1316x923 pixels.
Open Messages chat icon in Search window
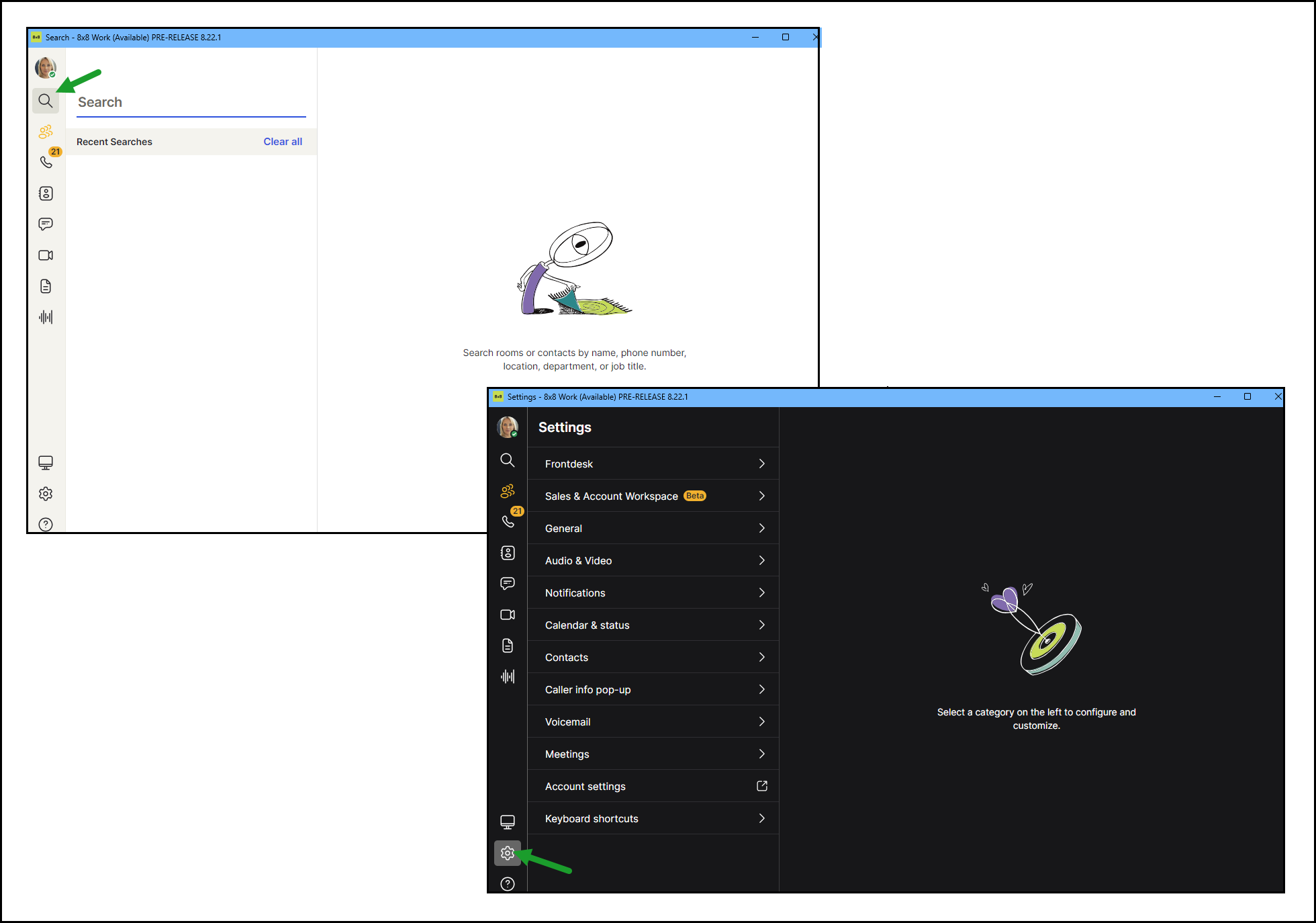click(x=46, y=224)
